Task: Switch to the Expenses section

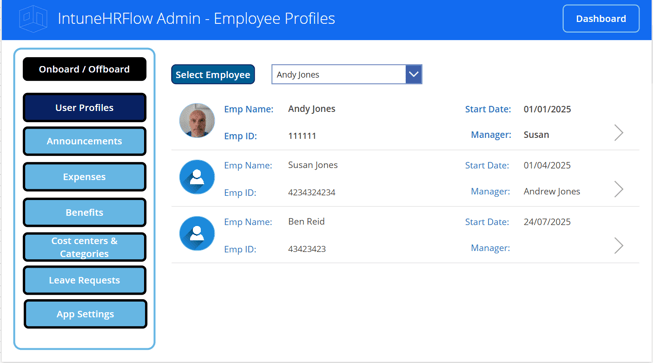Action: 85,177
